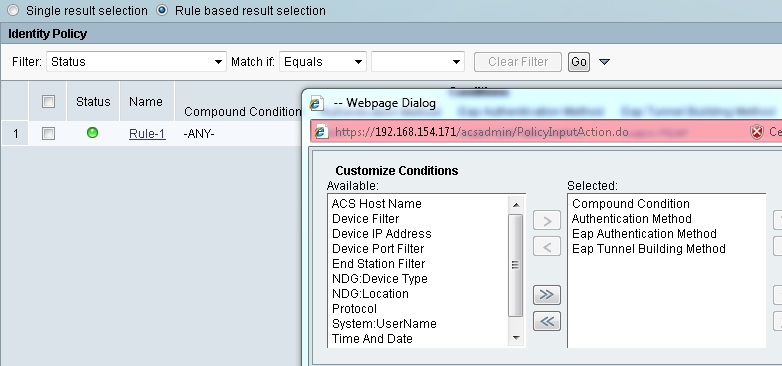Select Single result selection radio button
Screen dimensions: 782x366
point(12,10)
